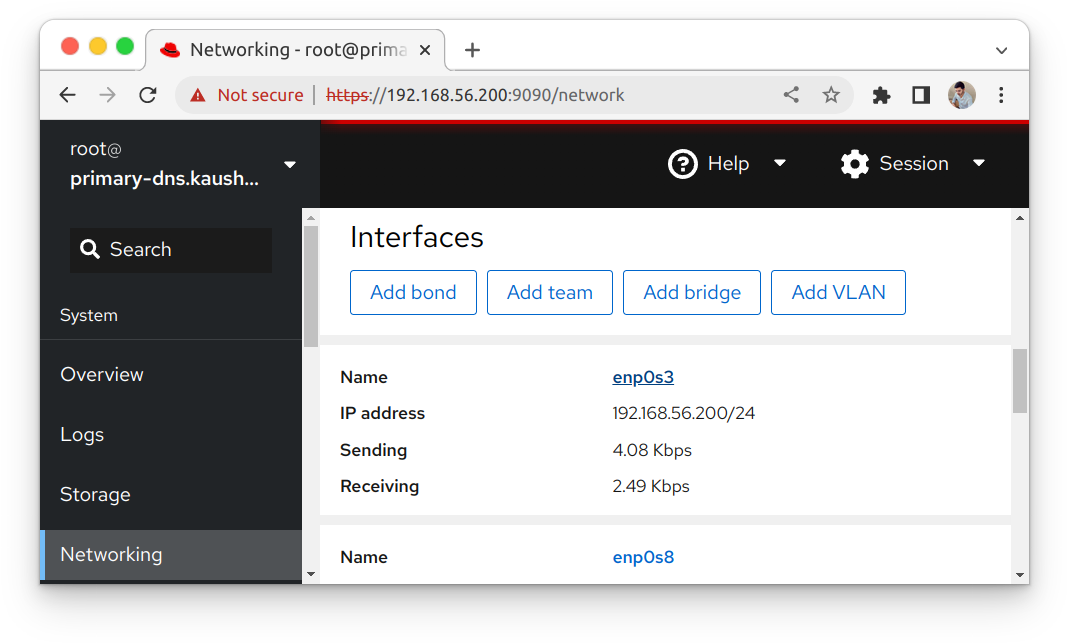The image size is (1067, 643).
Task: Click the Add VLAN button
Action: (x=838, y=292)
